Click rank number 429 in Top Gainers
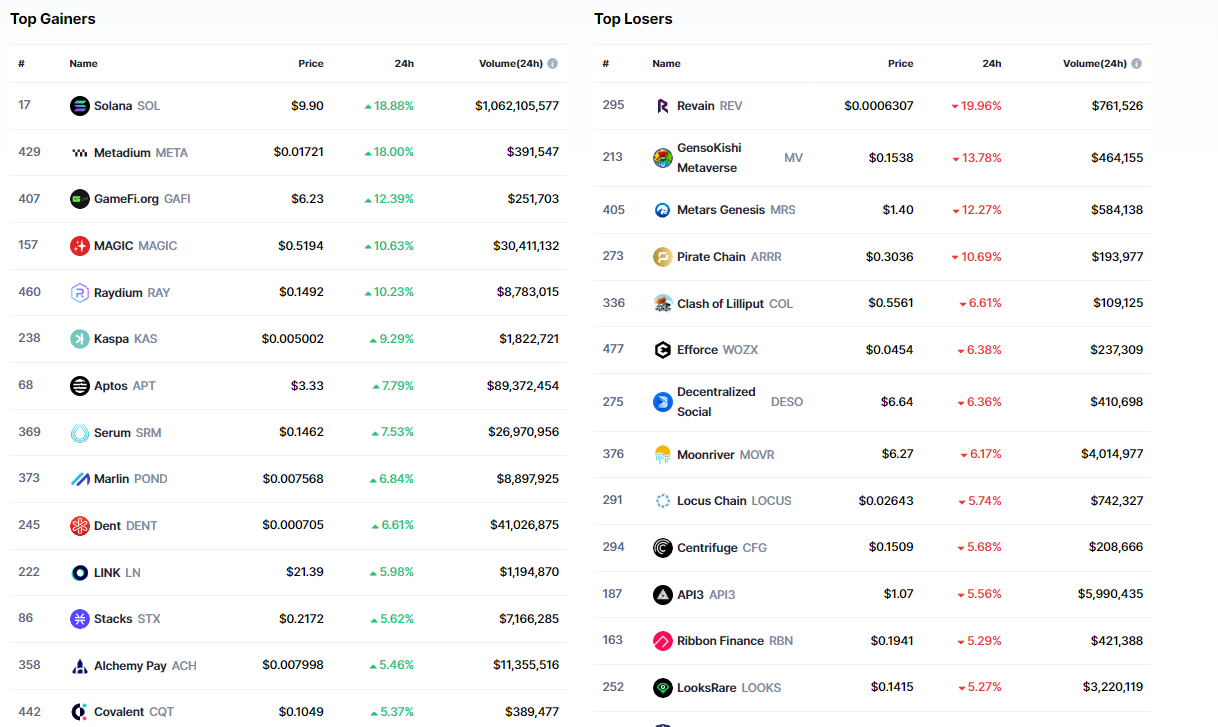Viewport: 1218px width, 727px height. click(x=29, y=151)
